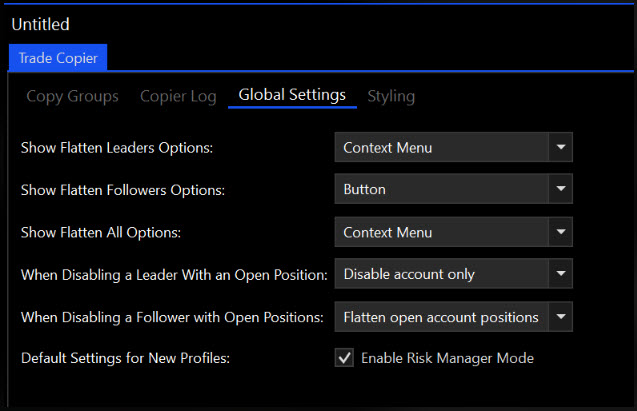Select the Global Settings tab
This screenshot has width=637, height=411.
tap(292, 96)
